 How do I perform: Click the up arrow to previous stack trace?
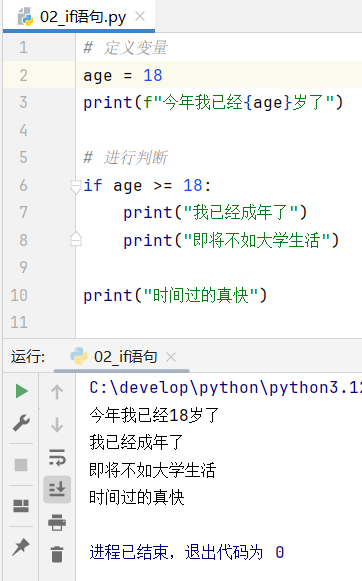(x=57, y=392)
